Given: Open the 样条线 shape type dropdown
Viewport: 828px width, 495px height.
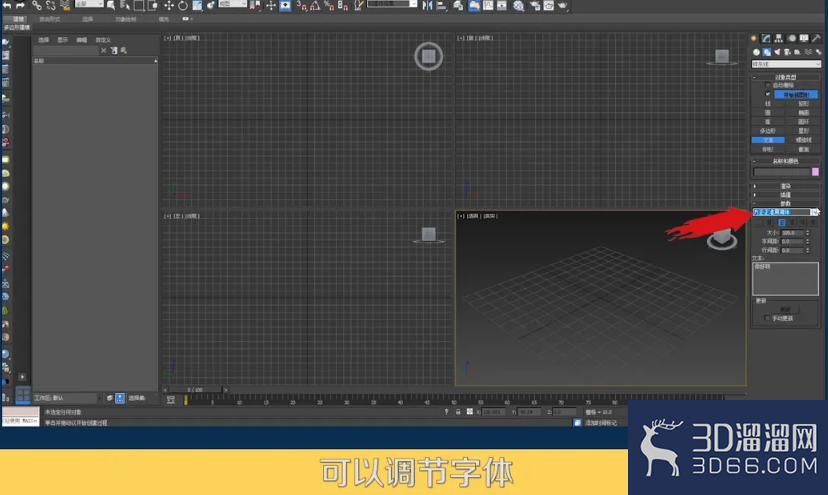Looking at the screenshot, I should click(786, 64).
